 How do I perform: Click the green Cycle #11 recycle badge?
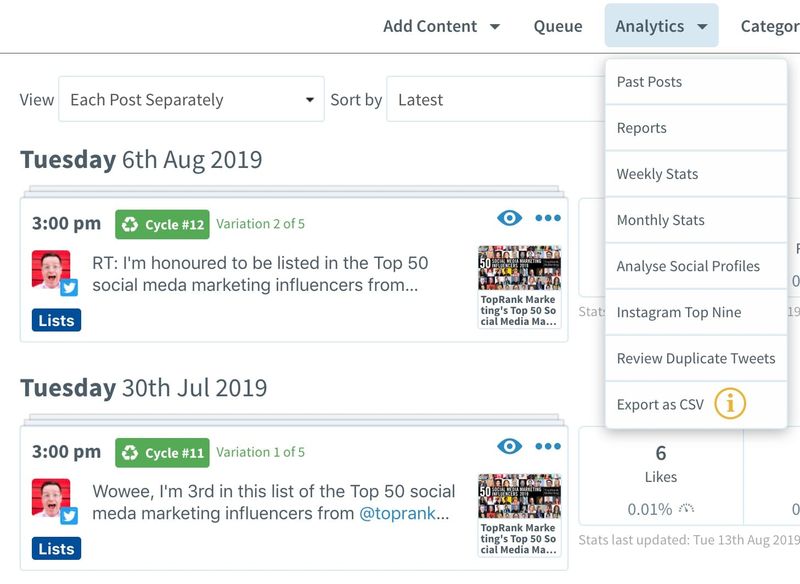[x=162, y=452]
